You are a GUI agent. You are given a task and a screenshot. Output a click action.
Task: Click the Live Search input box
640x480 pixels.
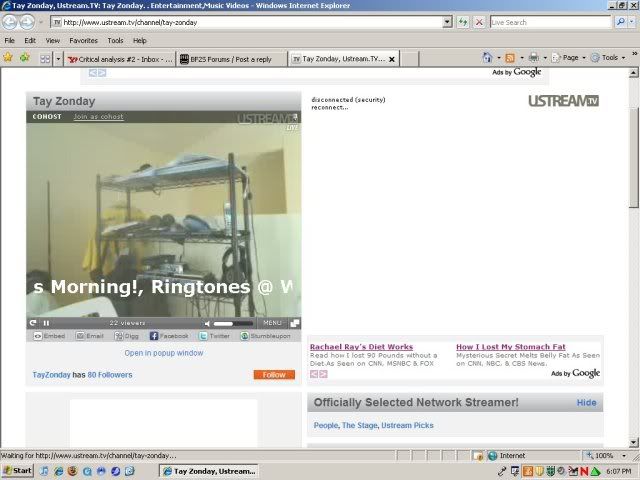tap(550, 22)
